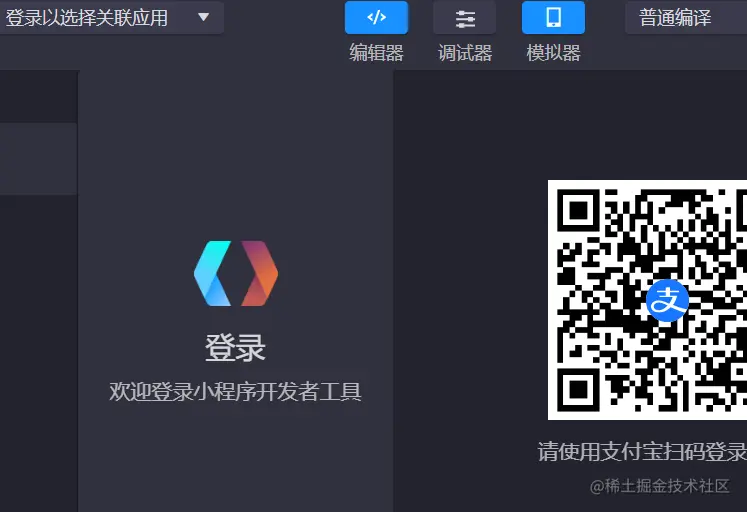Toggle the 模拟器 phone icon button
The image size is (747, 512).
(553, 18)
